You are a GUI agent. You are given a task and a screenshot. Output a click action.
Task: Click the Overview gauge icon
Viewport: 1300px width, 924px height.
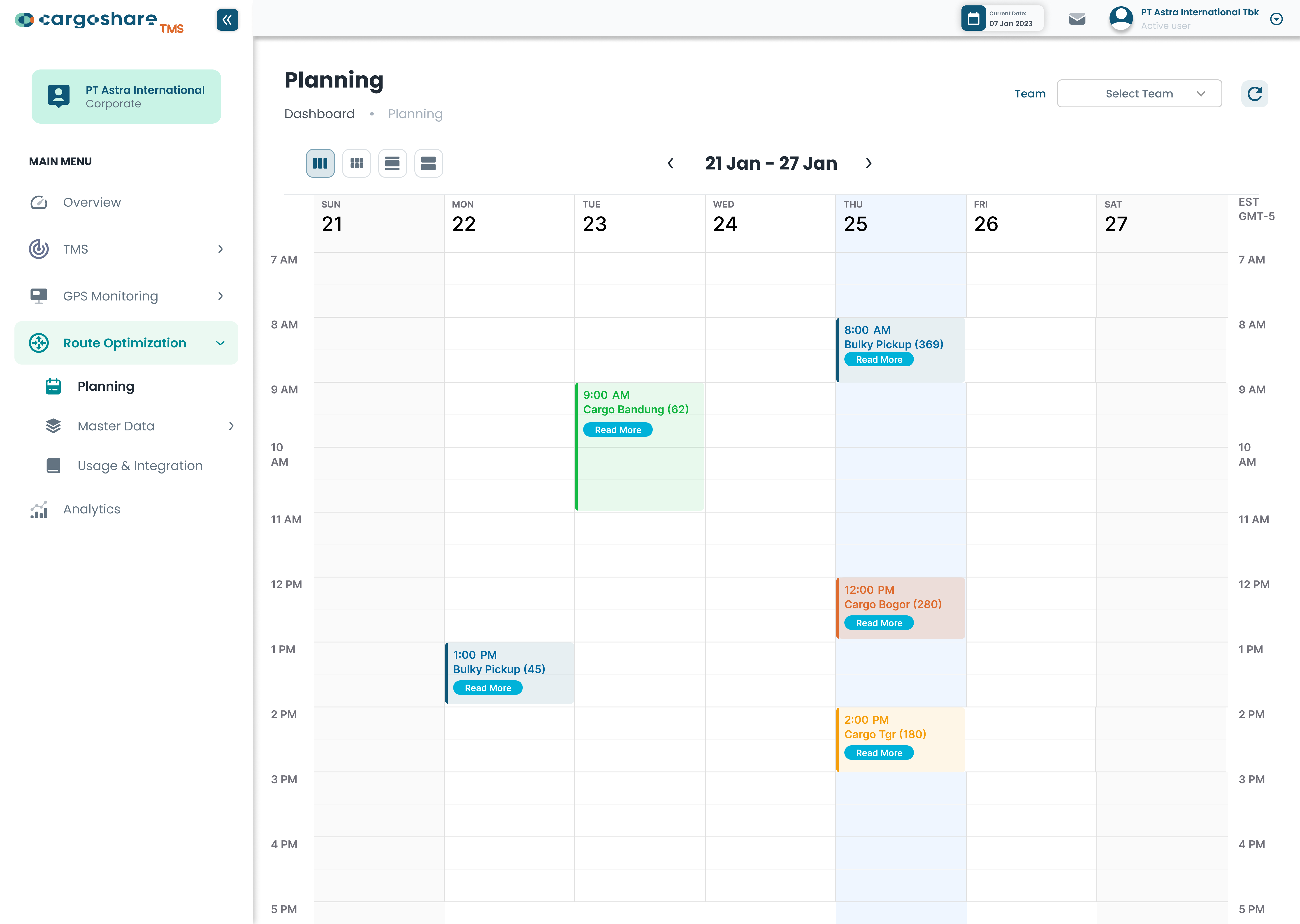(39, 203)
